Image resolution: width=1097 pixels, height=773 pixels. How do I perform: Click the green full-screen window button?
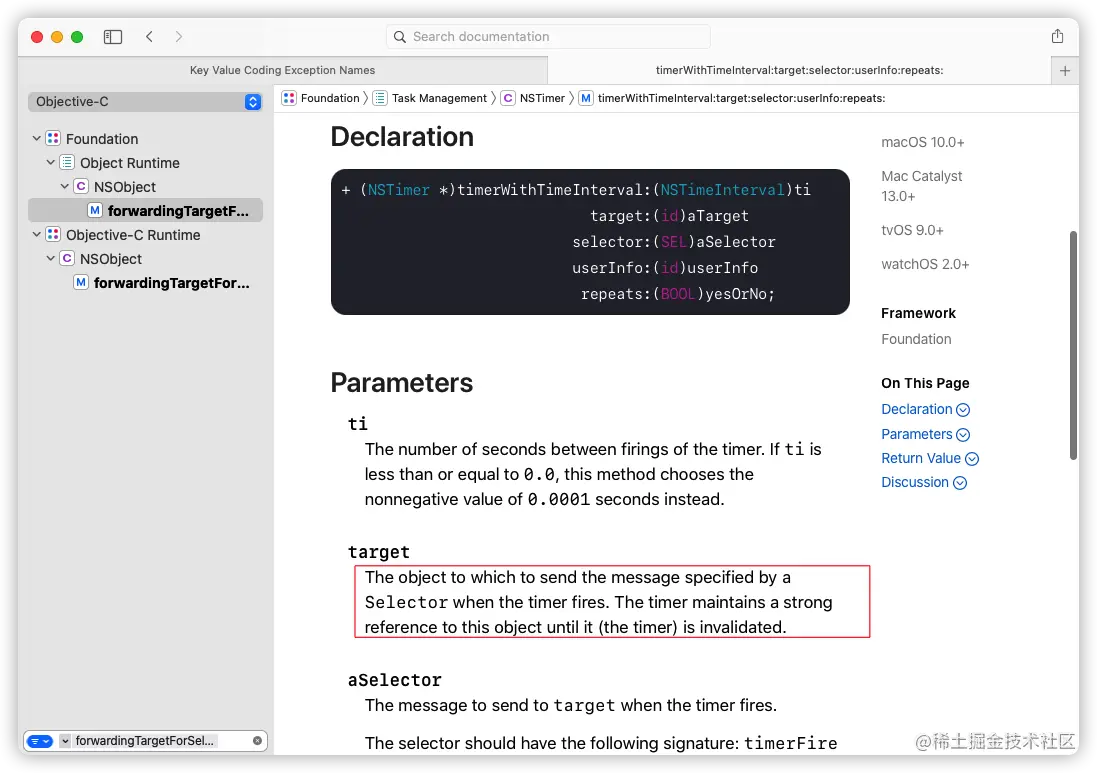[x=77, y=36]
